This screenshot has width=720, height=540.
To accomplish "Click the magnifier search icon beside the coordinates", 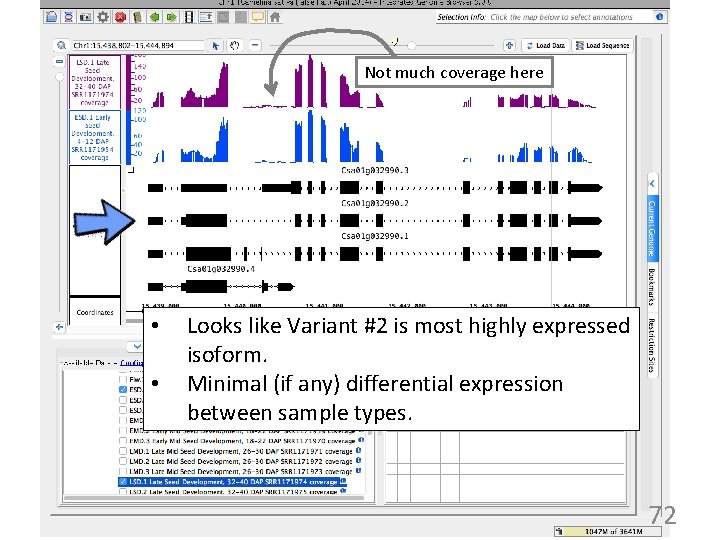I will pyautogui.click(x=61, y=45).
